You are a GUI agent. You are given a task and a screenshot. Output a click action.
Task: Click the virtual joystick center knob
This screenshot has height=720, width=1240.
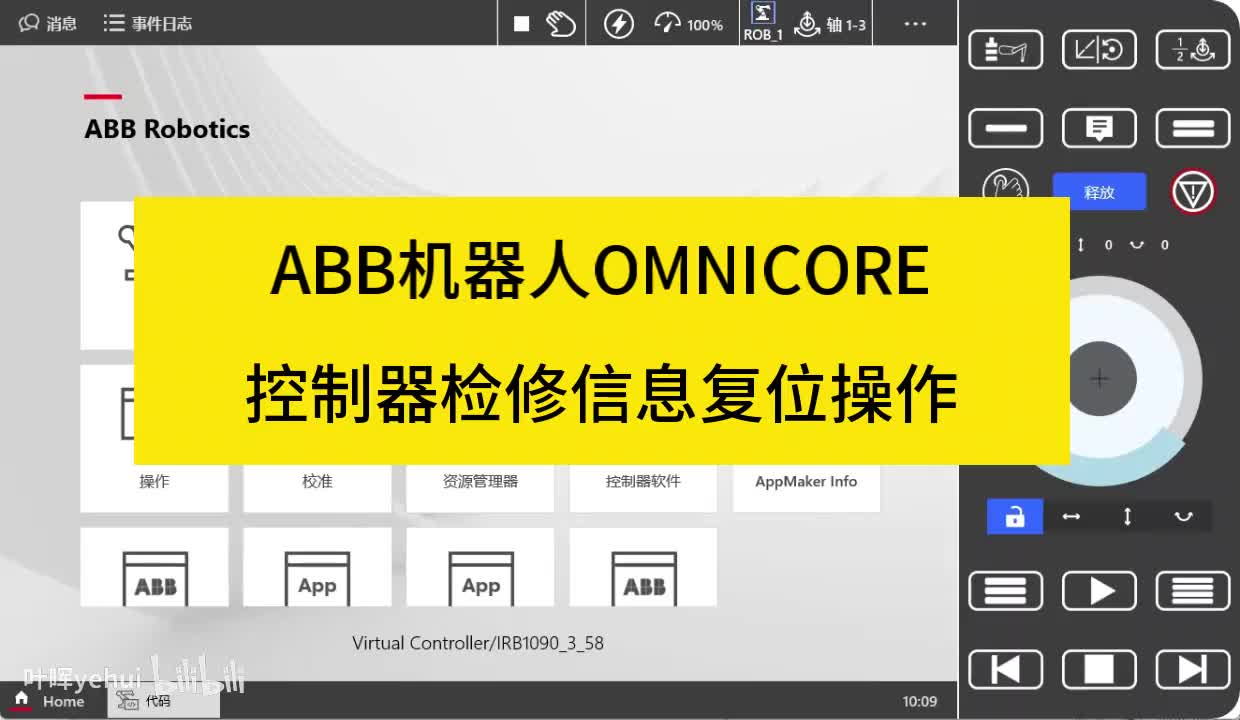tap(1100, 379)
